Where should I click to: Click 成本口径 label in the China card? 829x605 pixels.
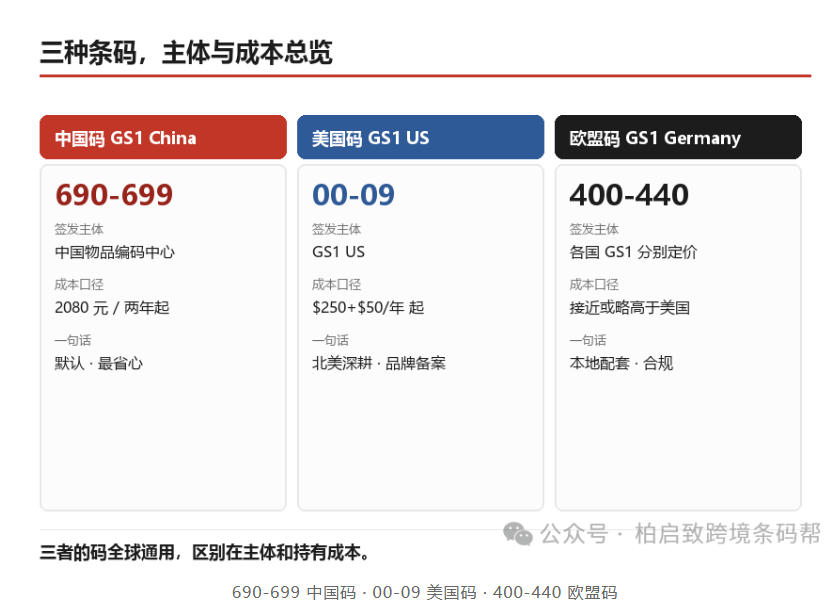click(x=79, y=285)
